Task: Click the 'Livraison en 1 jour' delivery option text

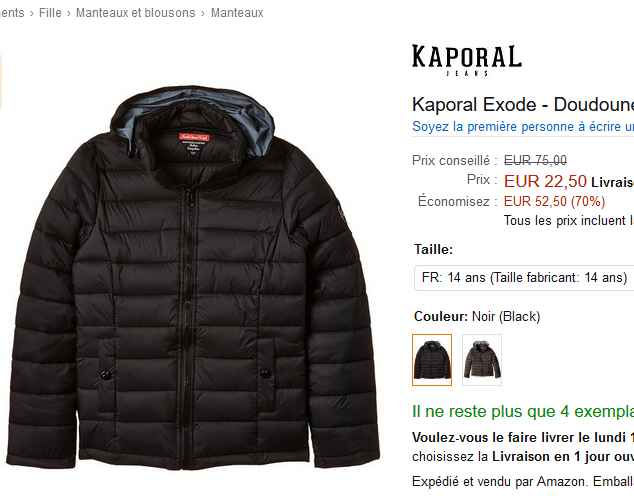Action: (x=563, y=457)
